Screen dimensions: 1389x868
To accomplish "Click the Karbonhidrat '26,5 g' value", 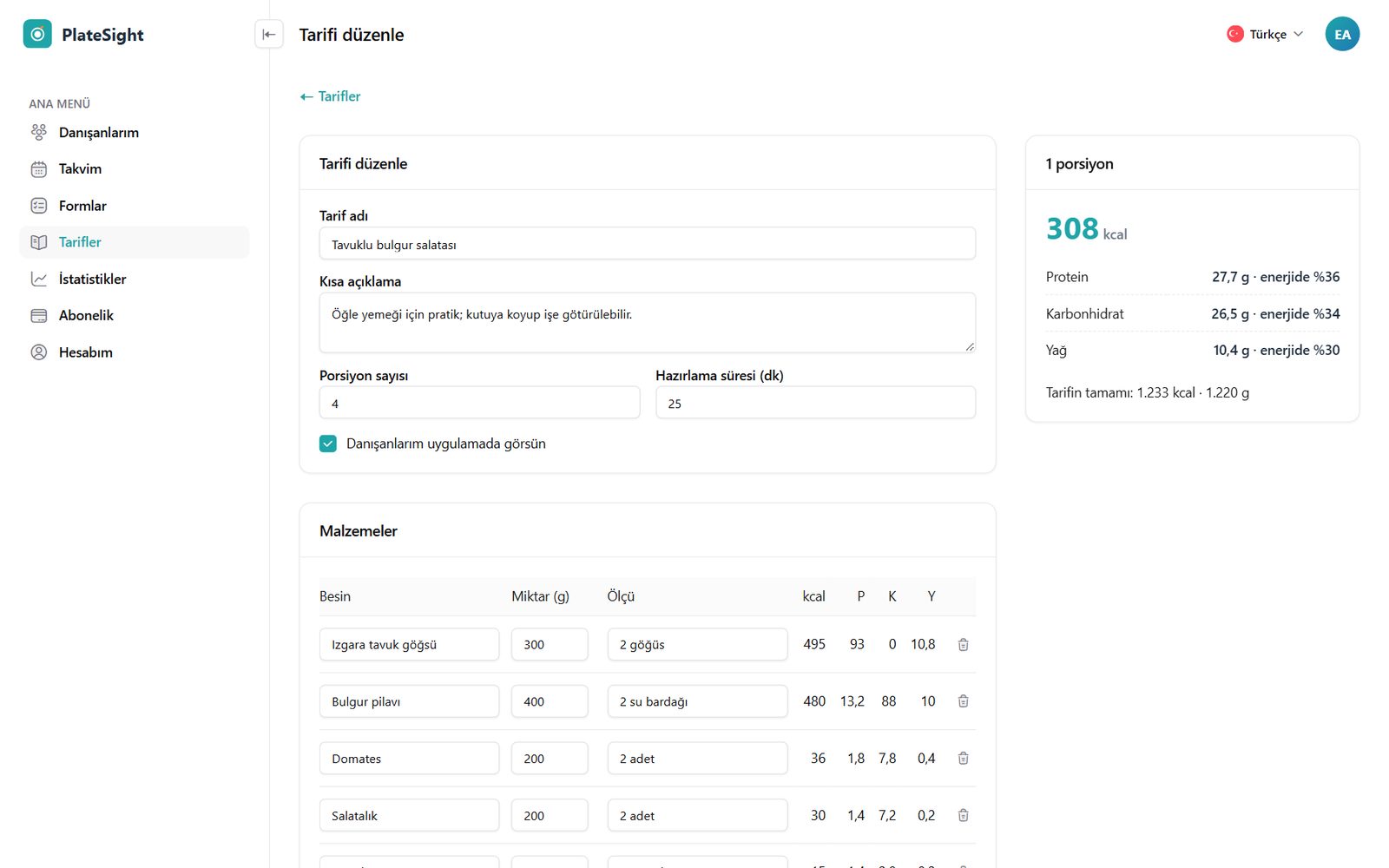I will click(x=1230, y=313).
